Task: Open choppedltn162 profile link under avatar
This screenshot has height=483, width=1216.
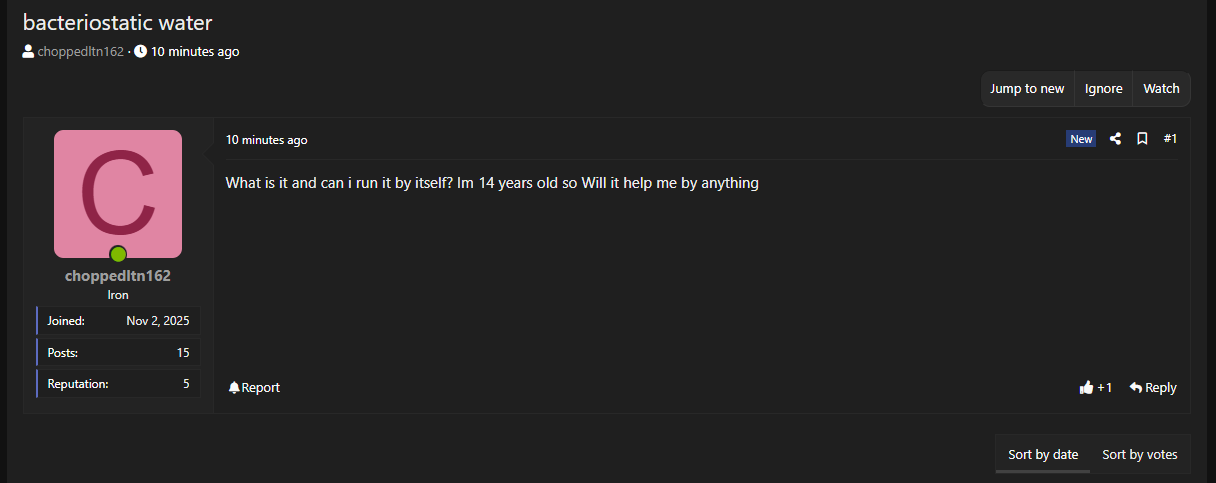Action: point(118,276)
